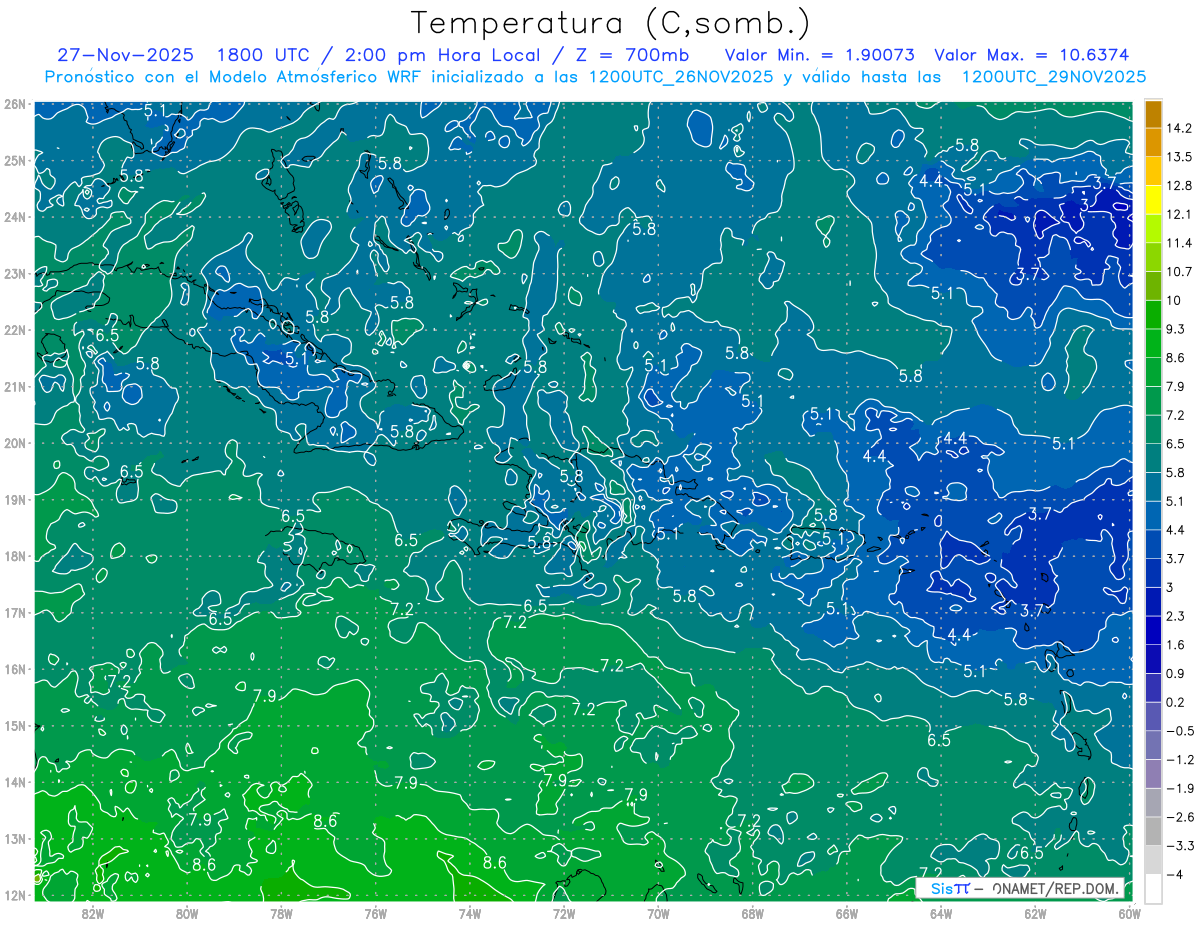Click the 26N latitude axis label
Image resolution: width=1200 pixels, height=927 pixels.
pos(14,104)
